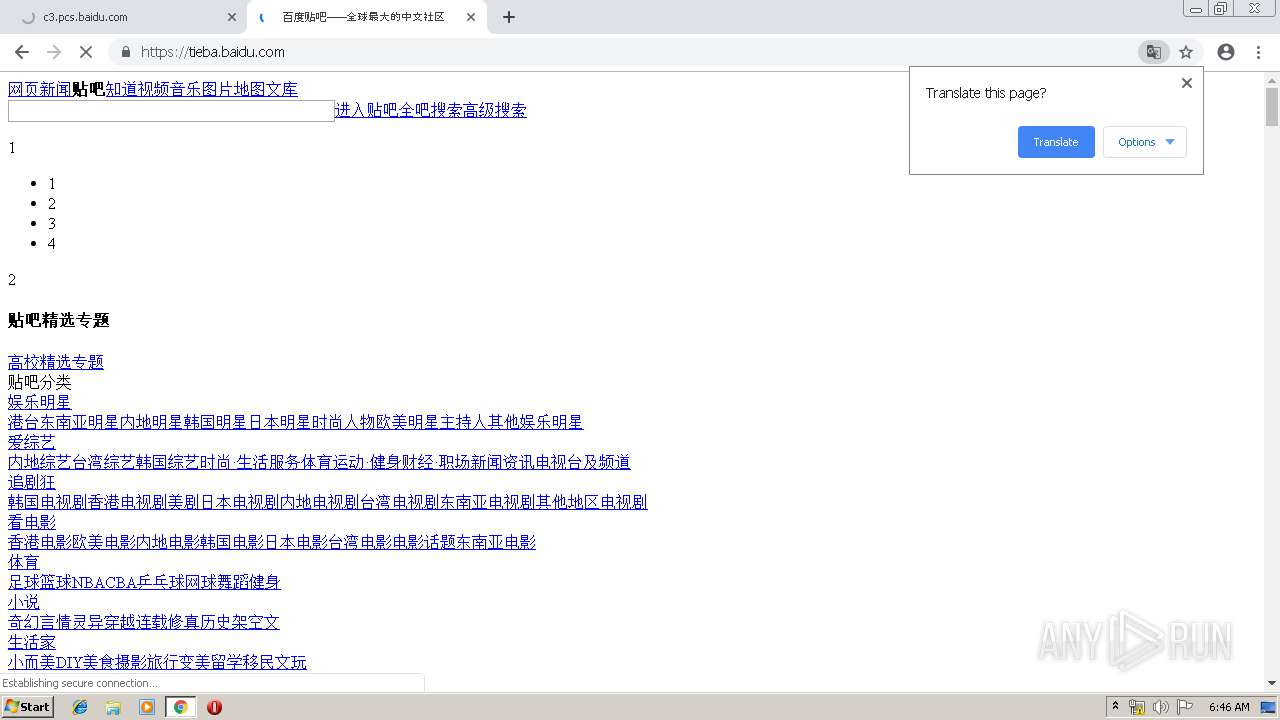Open the 音乐 link
The height and width of the screenshot is (720, 1280).
click(186, 89)
